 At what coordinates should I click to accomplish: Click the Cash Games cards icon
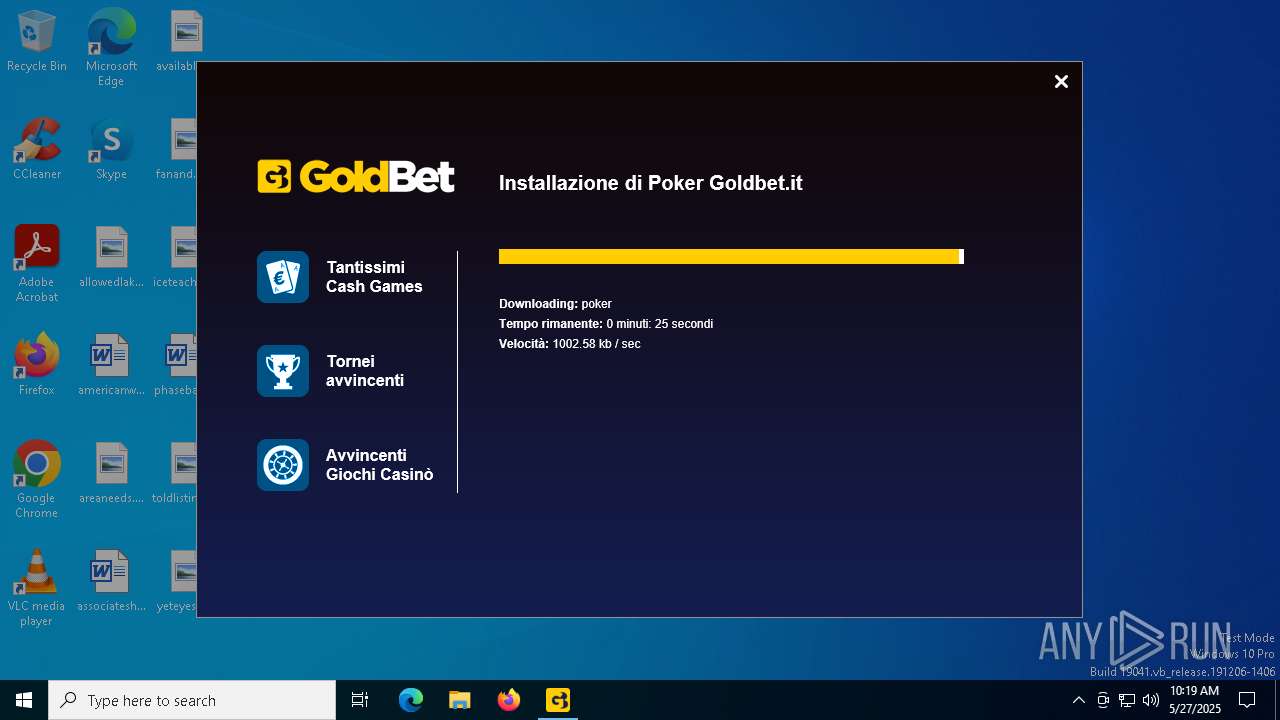283,277
